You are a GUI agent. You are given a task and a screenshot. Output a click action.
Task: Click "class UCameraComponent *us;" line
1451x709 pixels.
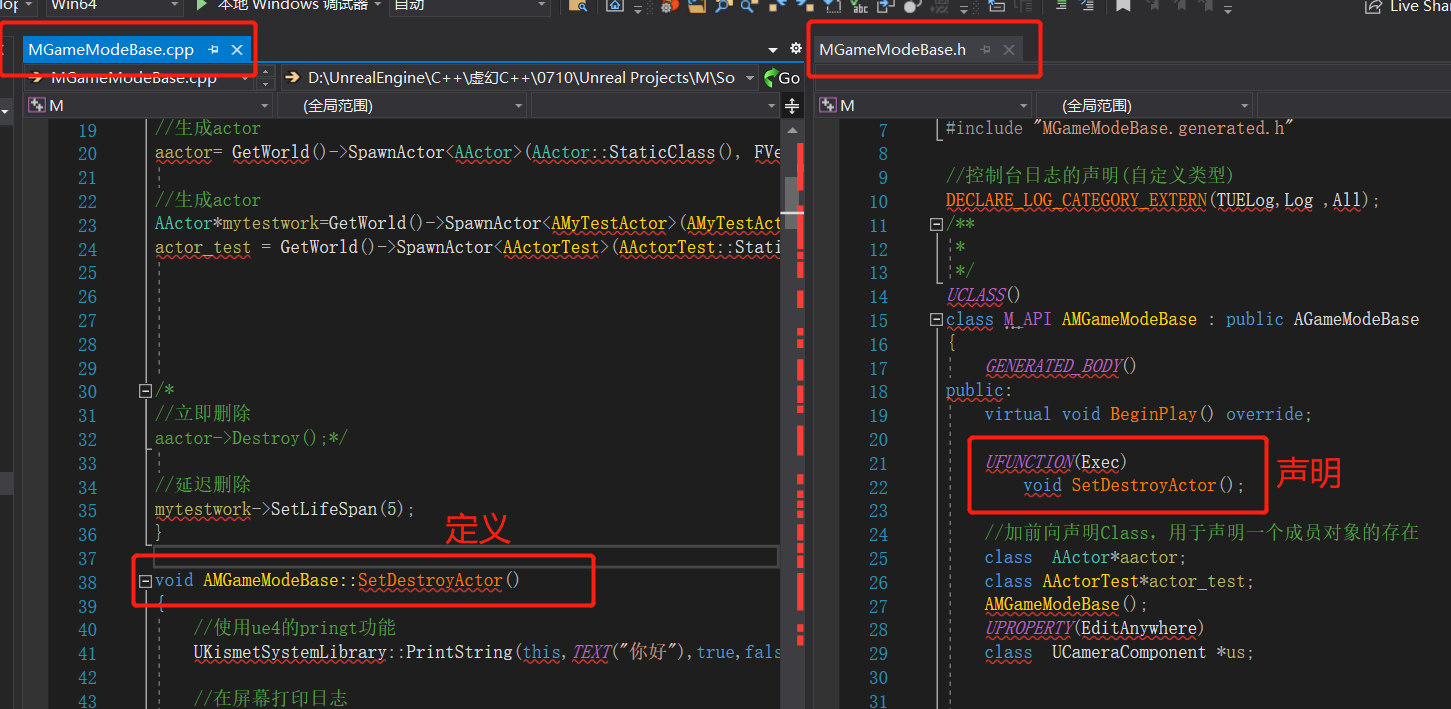1119,652
